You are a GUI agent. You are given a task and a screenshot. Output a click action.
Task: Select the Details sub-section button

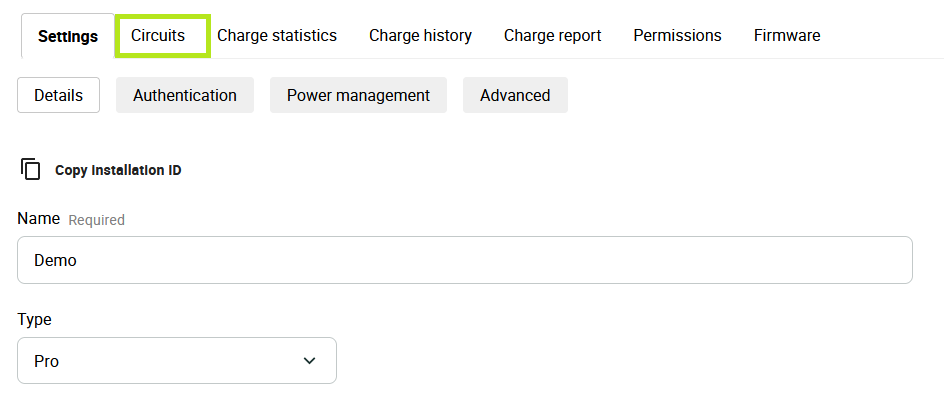coord(58,95)
